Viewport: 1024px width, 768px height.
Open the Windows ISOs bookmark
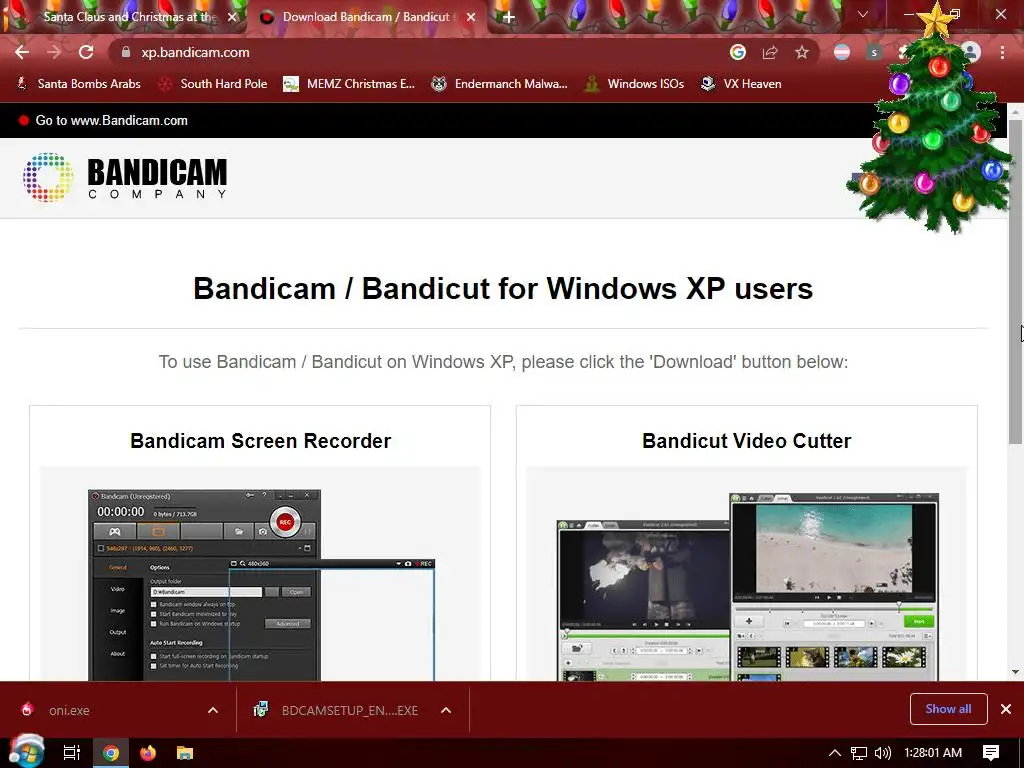click(x=635, y=84)
